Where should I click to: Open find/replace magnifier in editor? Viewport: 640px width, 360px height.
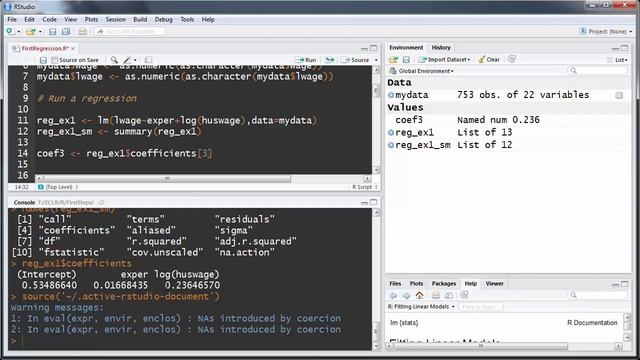pos(114,60)
